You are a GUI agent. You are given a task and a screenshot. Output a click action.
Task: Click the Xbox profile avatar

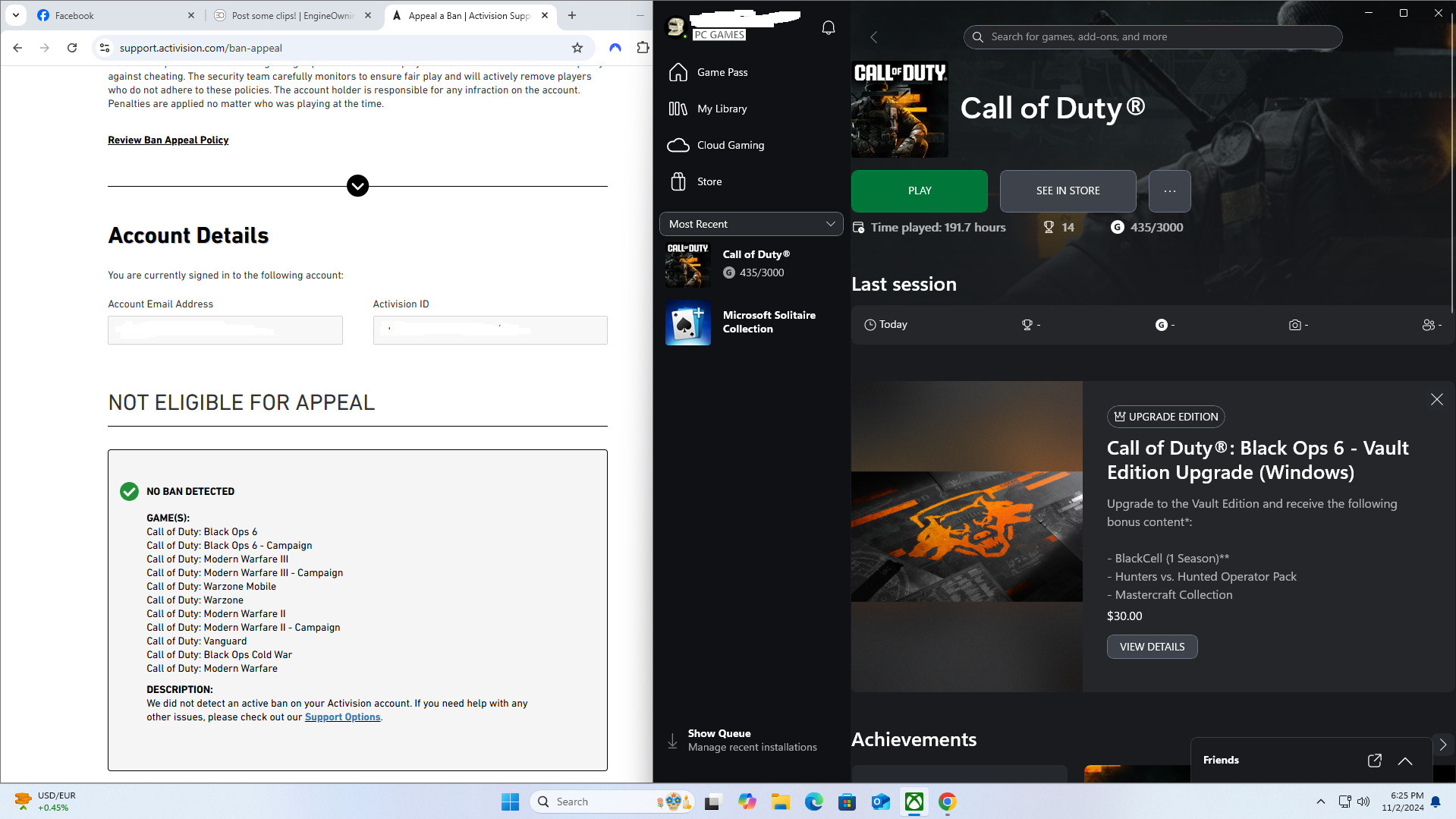pyautogui.click(x=675, y=27)
